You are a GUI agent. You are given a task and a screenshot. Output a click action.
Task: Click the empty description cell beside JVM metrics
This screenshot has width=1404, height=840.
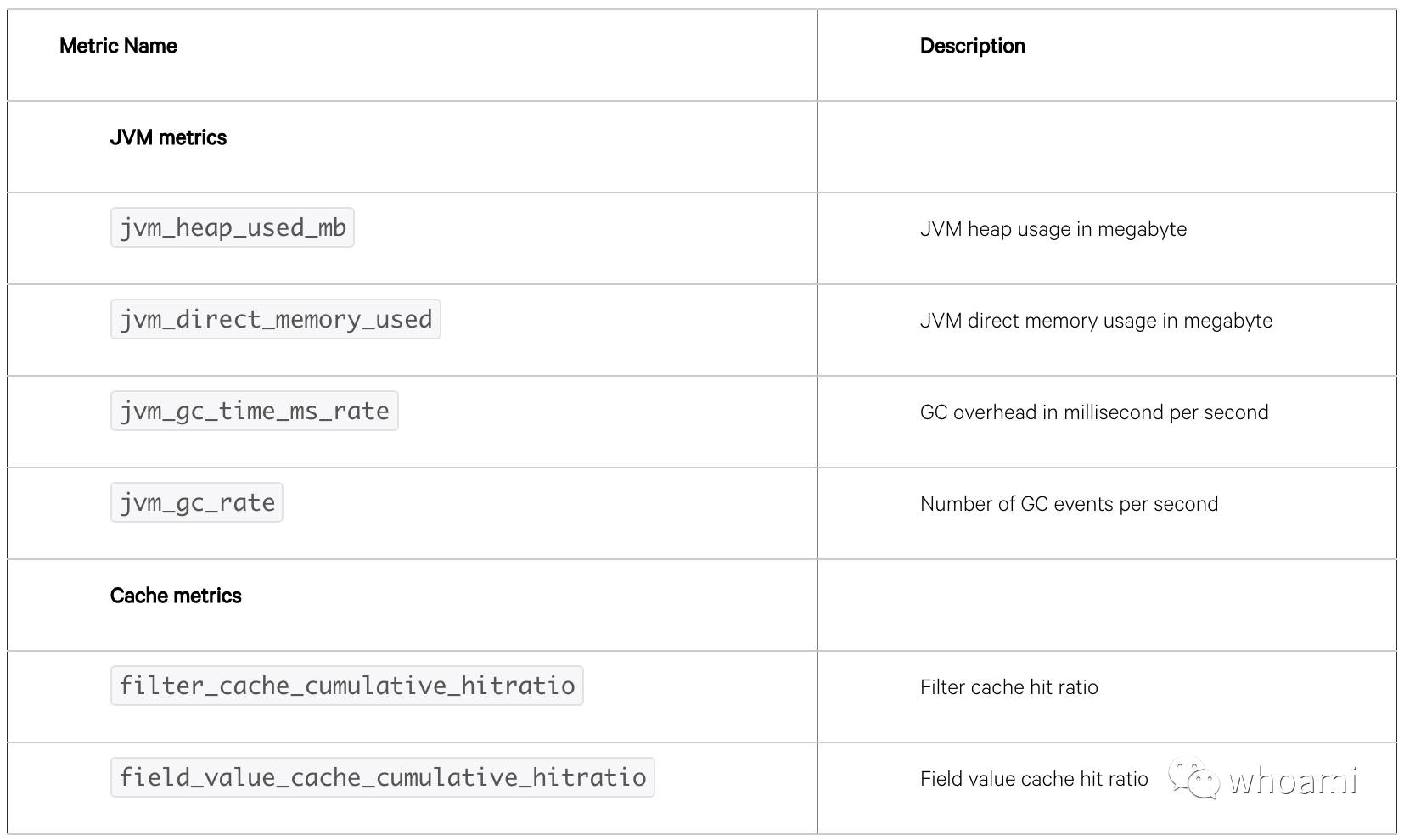(x=1107, y=147)
